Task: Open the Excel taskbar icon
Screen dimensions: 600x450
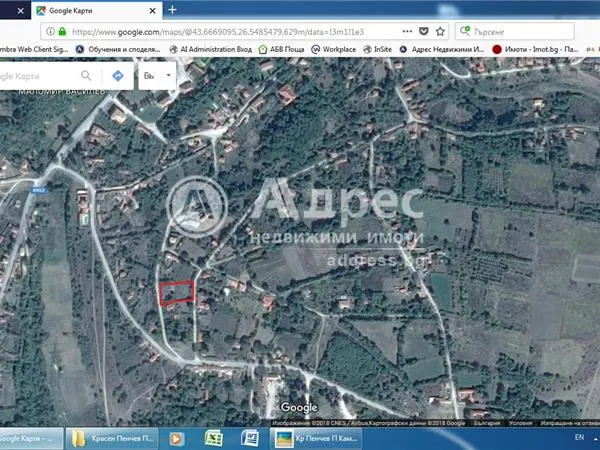Action: [214, 439]
